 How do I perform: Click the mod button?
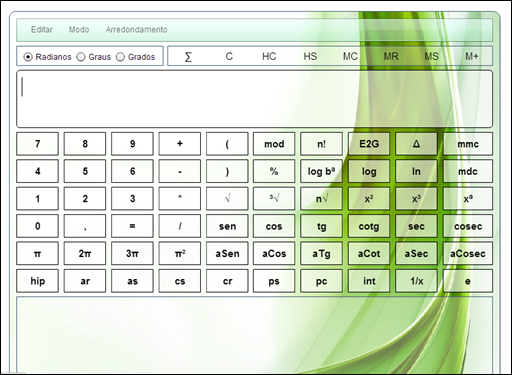(x=274, y=144)
